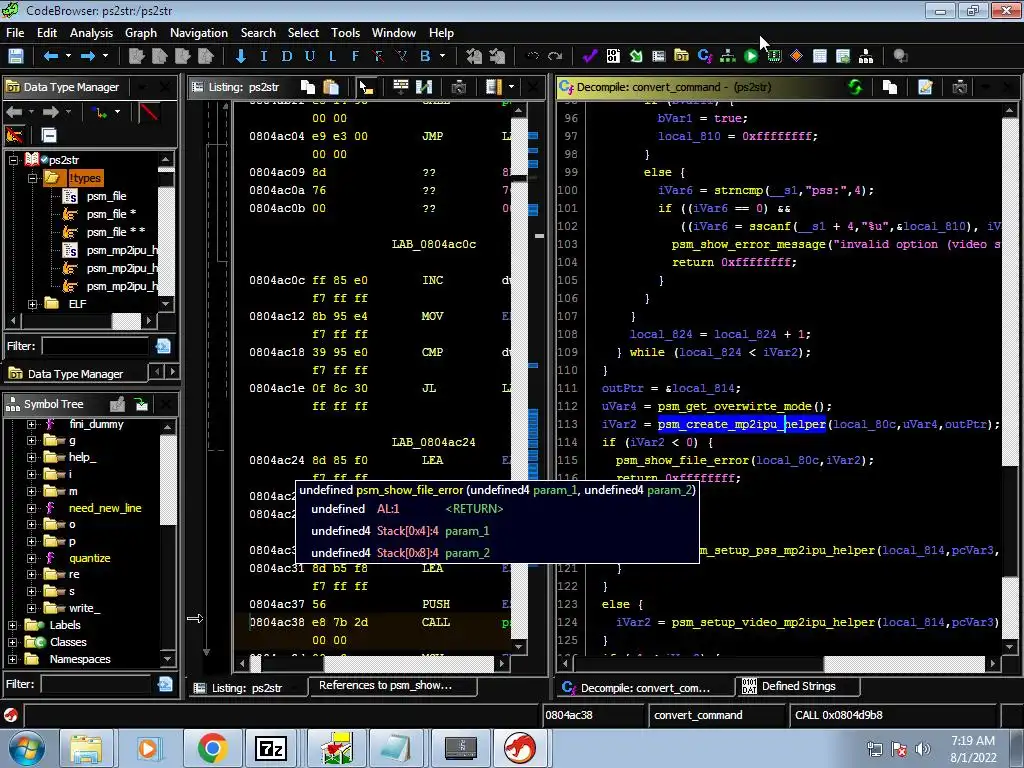Paste in Listing panel toolbar
Image resolution: width=1024 pixels, height=768 pixels.
click(x=331, y=87)
